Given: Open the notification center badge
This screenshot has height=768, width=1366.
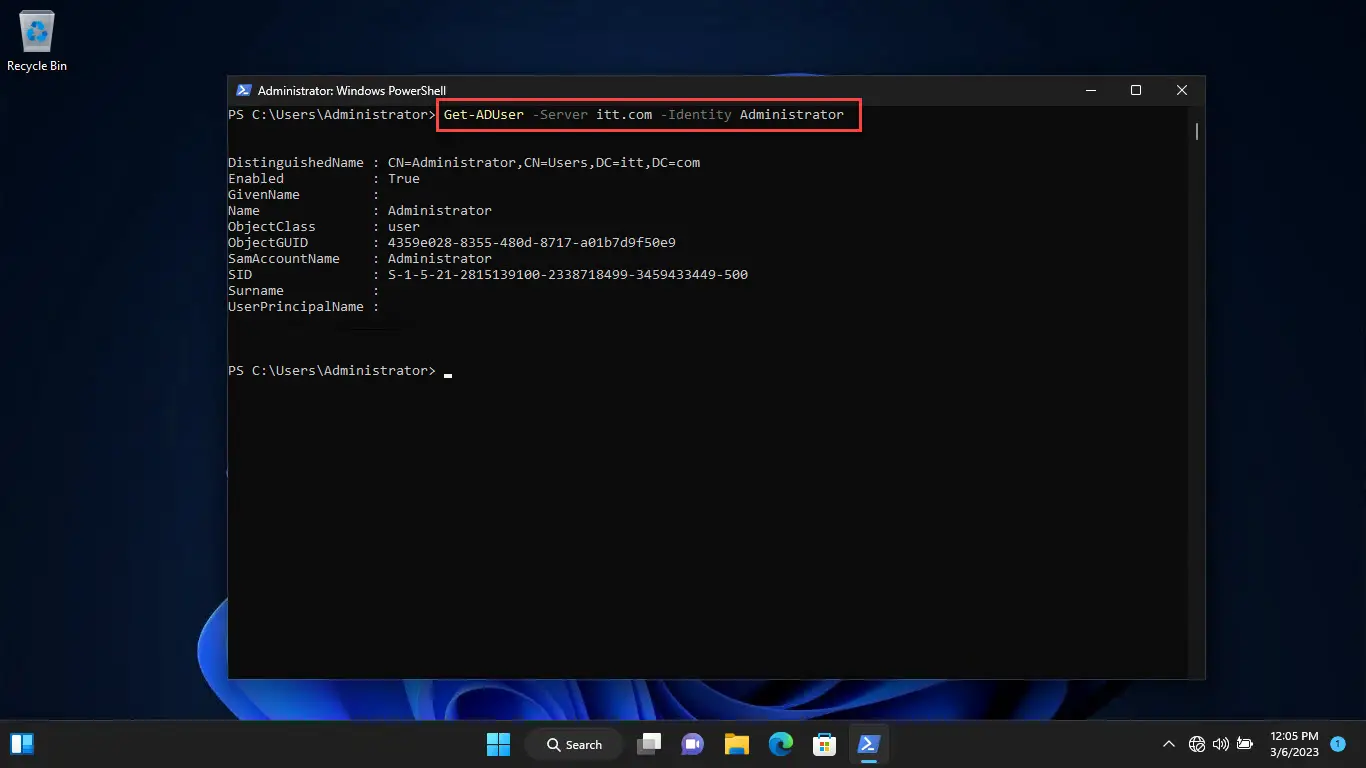Looking at the screenshot, I should 1338,744.
